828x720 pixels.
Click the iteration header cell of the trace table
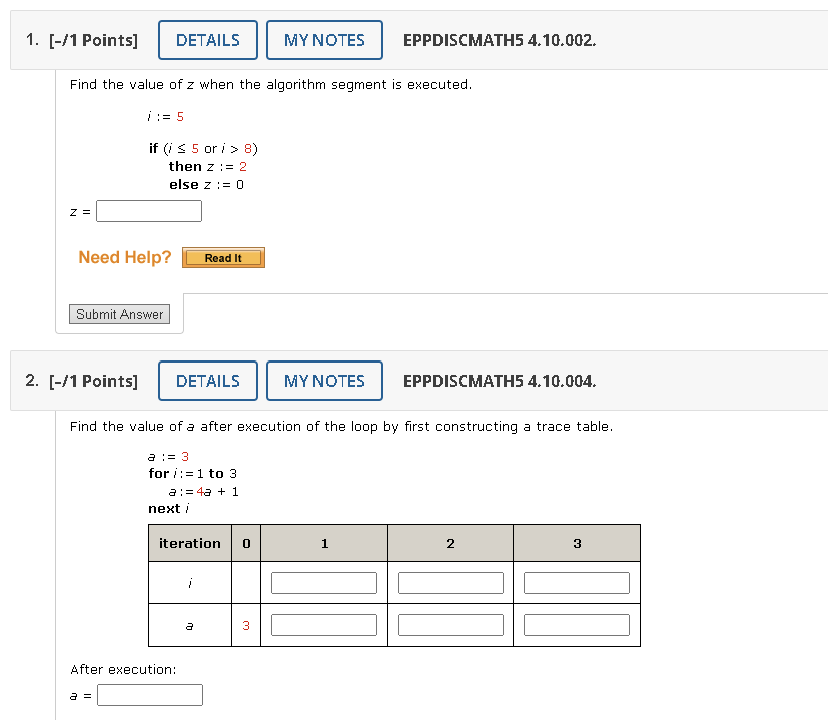[189, 543]
